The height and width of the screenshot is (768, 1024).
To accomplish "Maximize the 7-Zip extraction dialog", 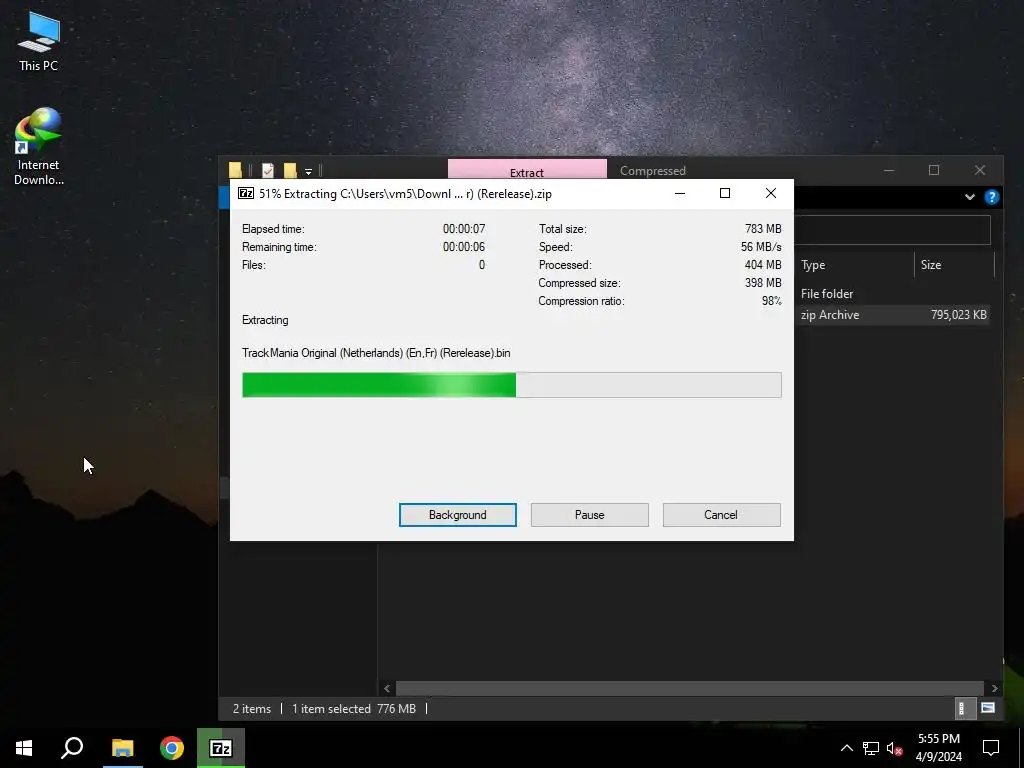I will tap(725, 193).
